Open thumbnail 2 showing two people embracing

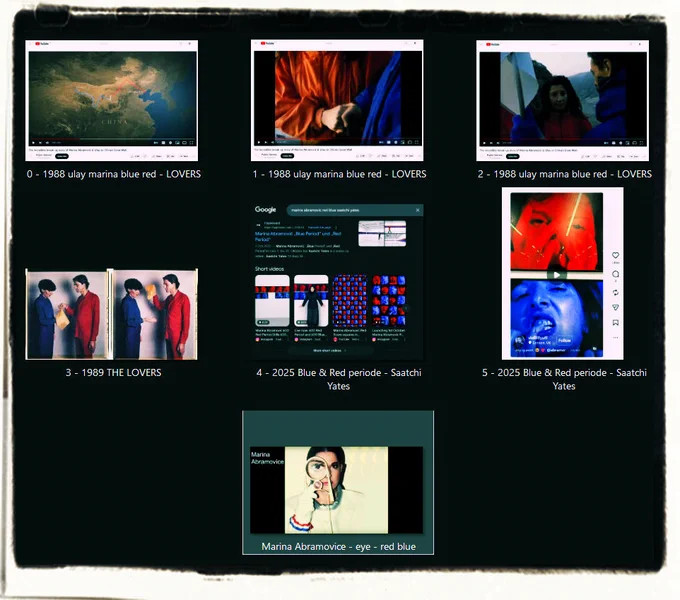[x=562, y=101]
